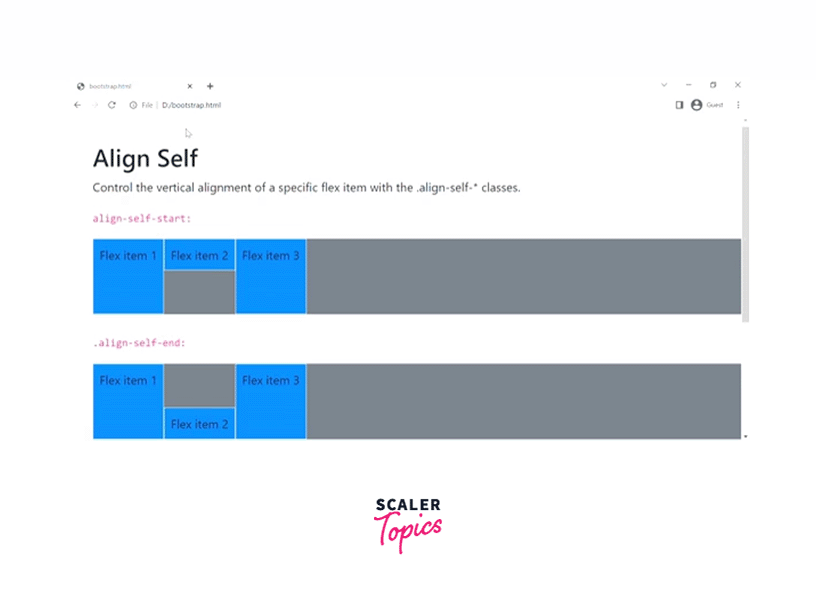The image size is (816, 600).
Task: Close the bootstrap.html tab
Action: [x=190, y=86]
